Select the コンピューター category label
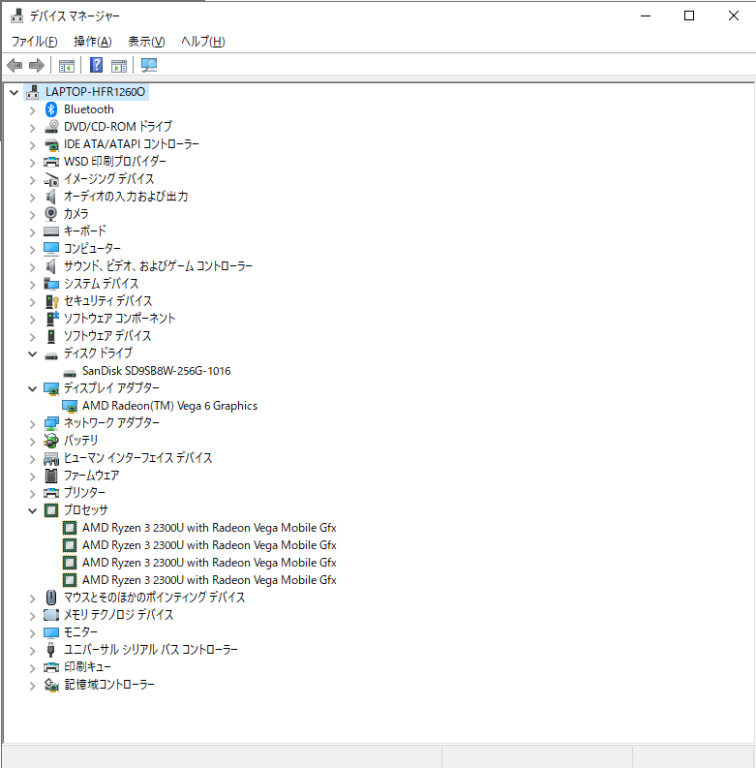The image size is (756, 768). 92,249
